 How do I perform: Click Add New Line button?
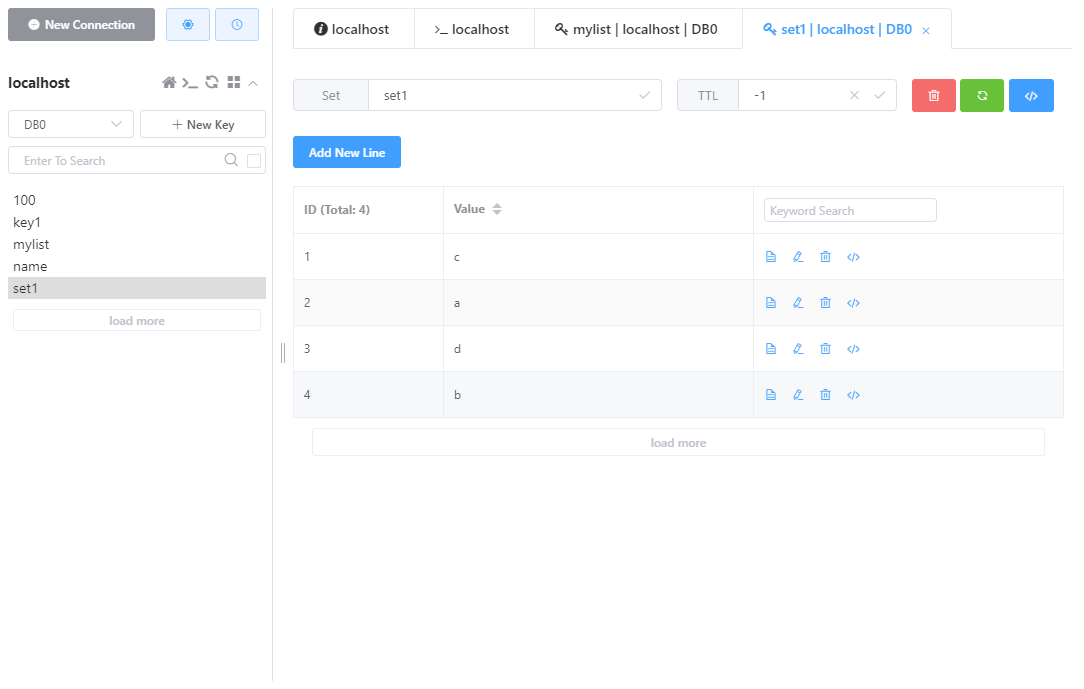[347, 152]
